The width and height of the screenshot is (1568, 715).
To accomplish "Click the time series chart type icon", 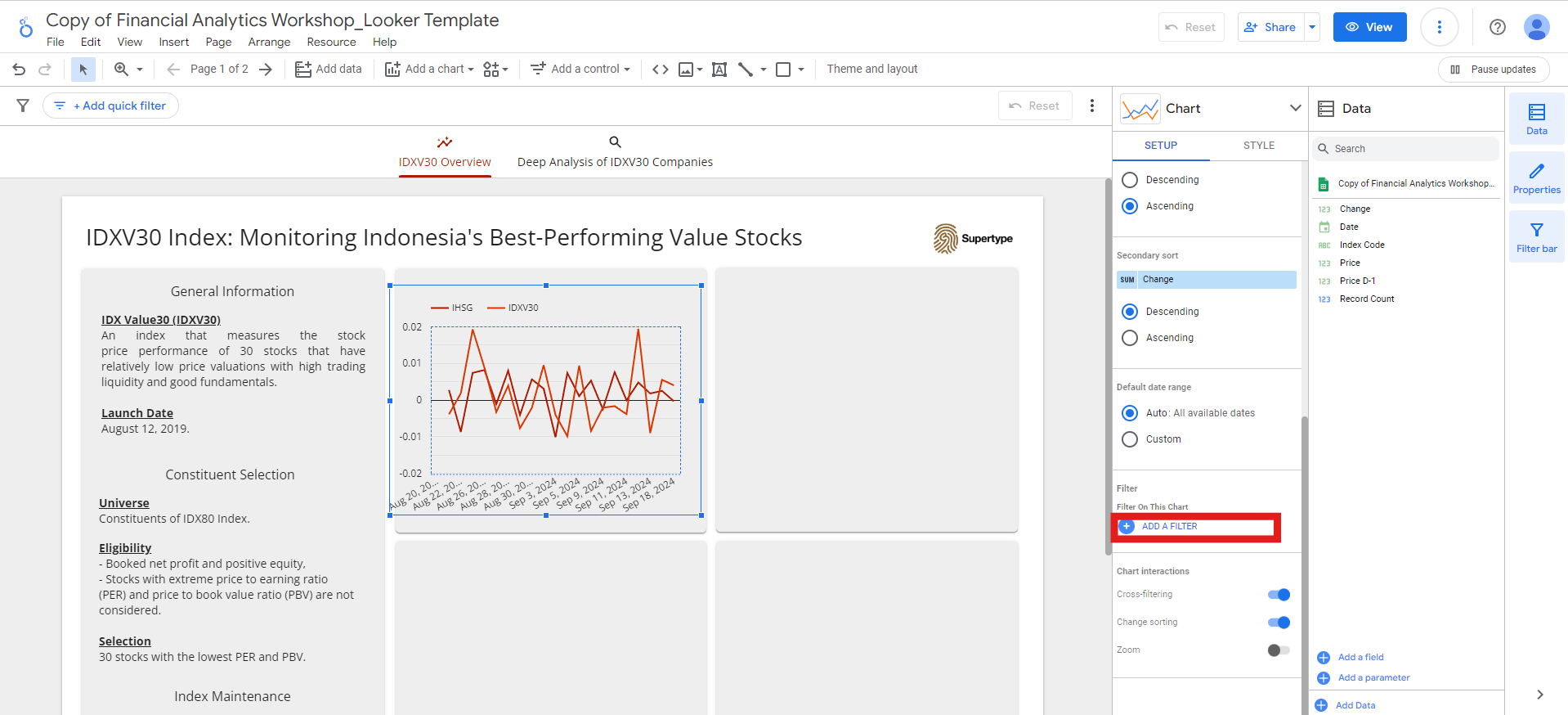I will pos(1140,109).
